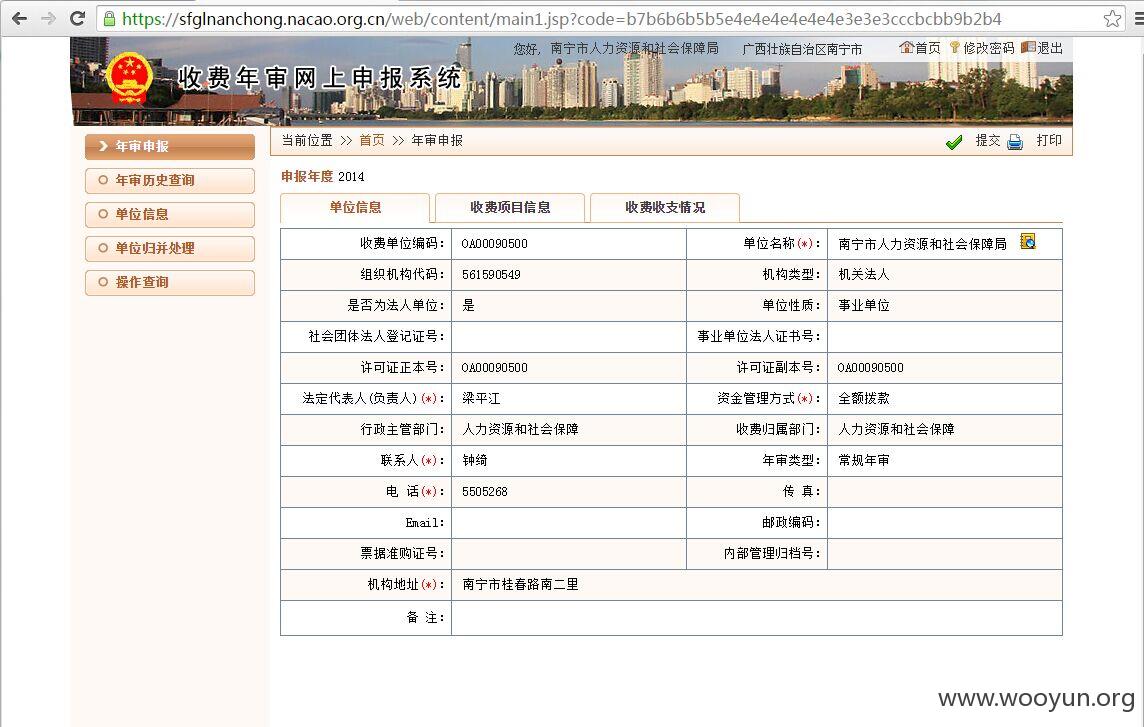Switch to 单位信息 tab
The width and height of the screenshot is (1144, 727).
pos(355,207)
